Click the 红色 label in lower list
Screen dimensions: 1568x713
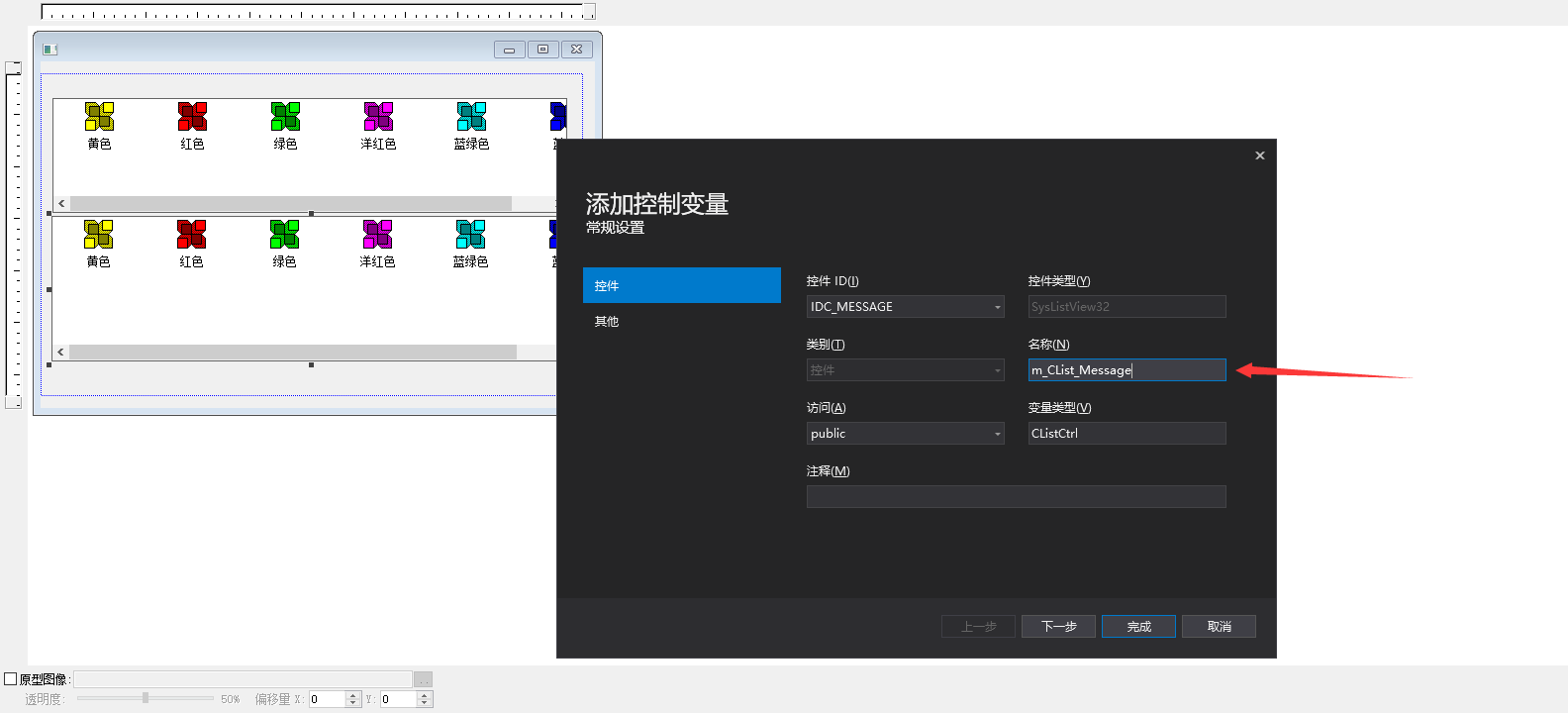point(191,262)
